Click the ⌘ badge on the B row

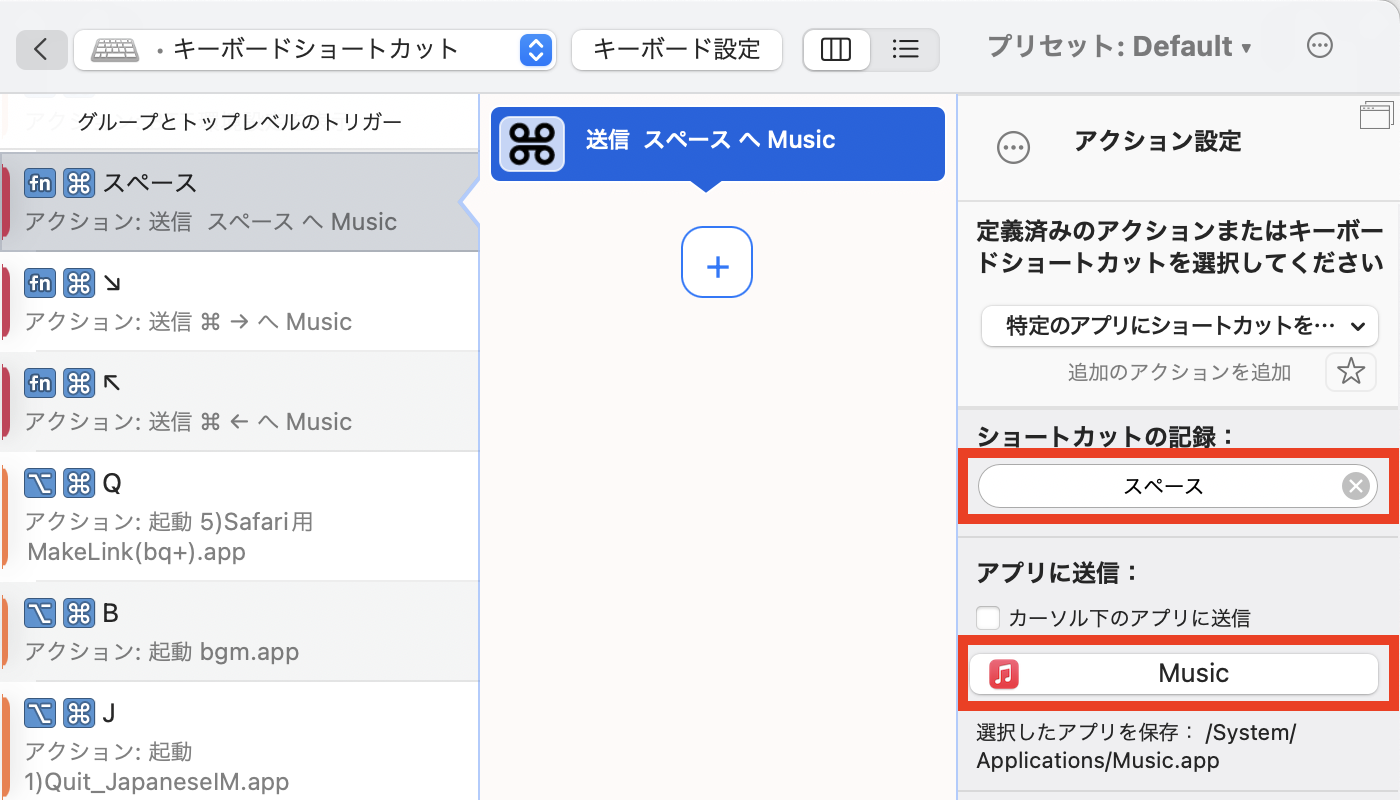pos(79,613)
